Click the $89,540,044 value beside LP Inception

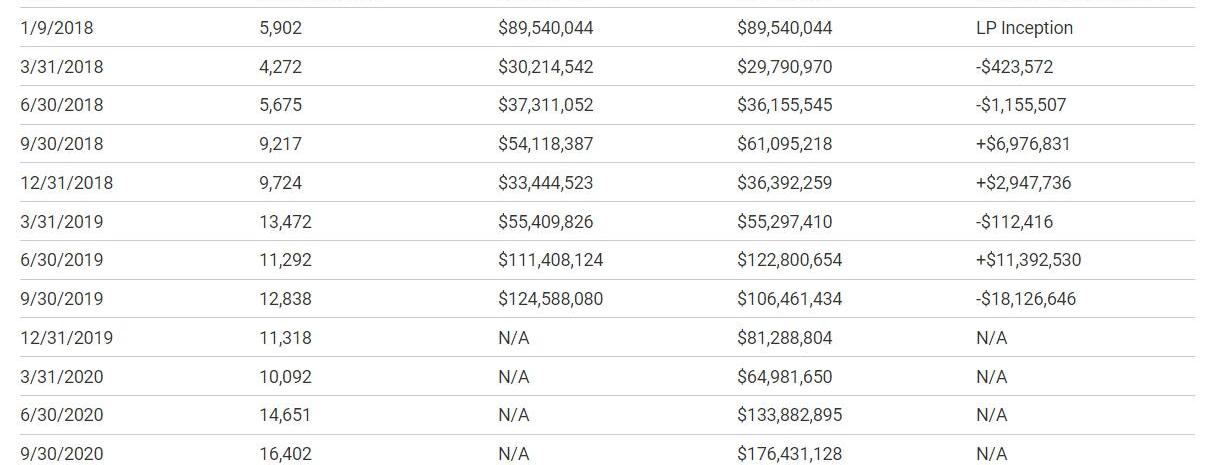click(x=784, y=28)
